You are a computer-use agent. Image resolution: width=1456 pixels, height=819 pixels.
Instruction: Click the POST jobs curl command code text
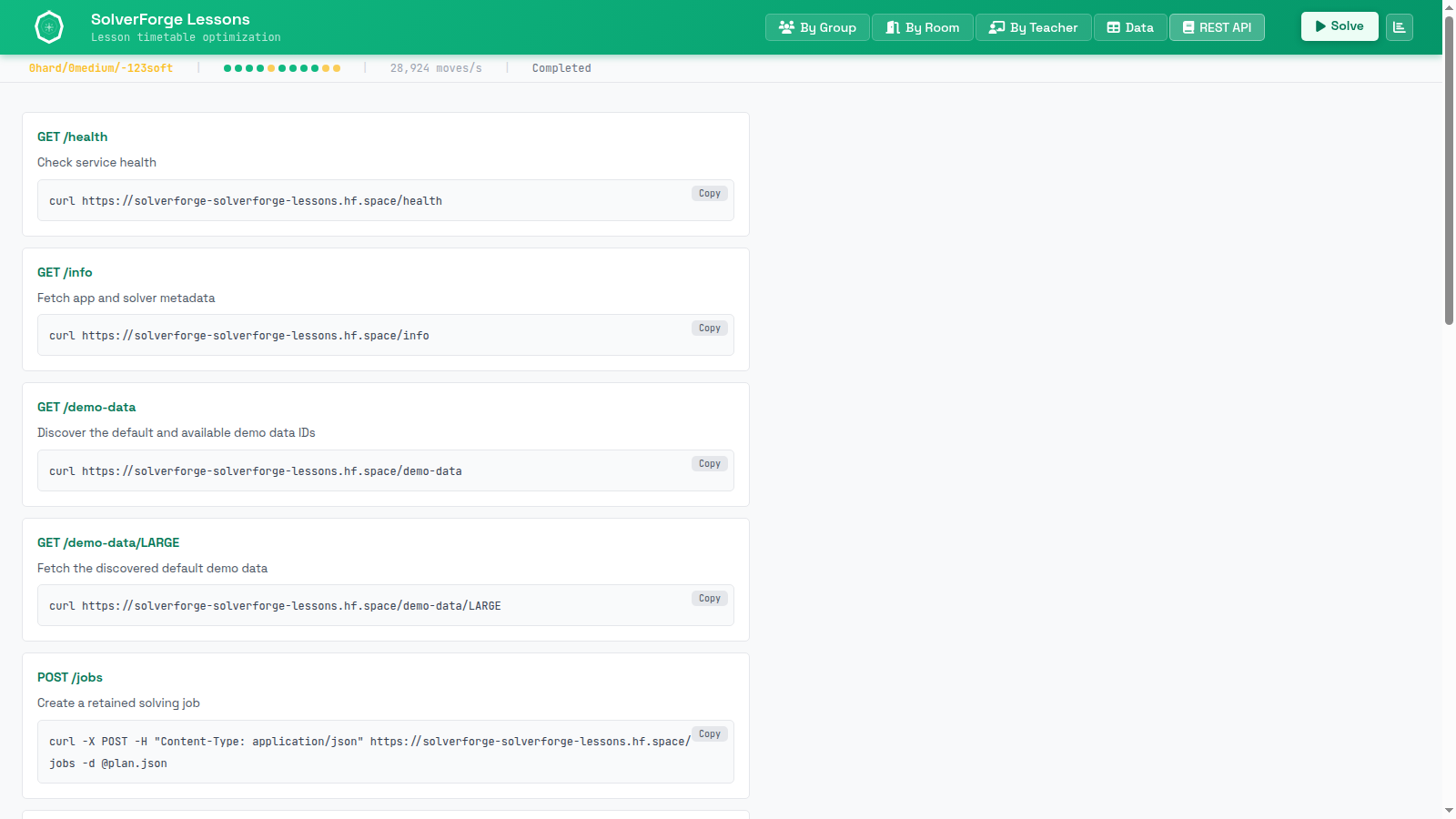click(x=369, y=753)
